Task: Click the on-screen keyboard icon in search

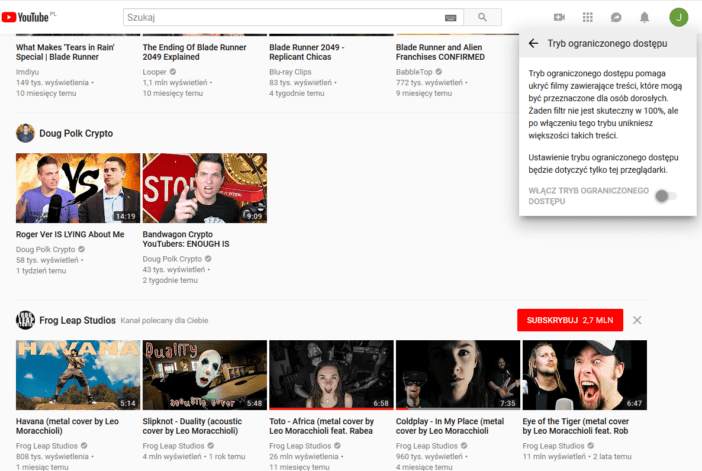Action: (450, 17)
